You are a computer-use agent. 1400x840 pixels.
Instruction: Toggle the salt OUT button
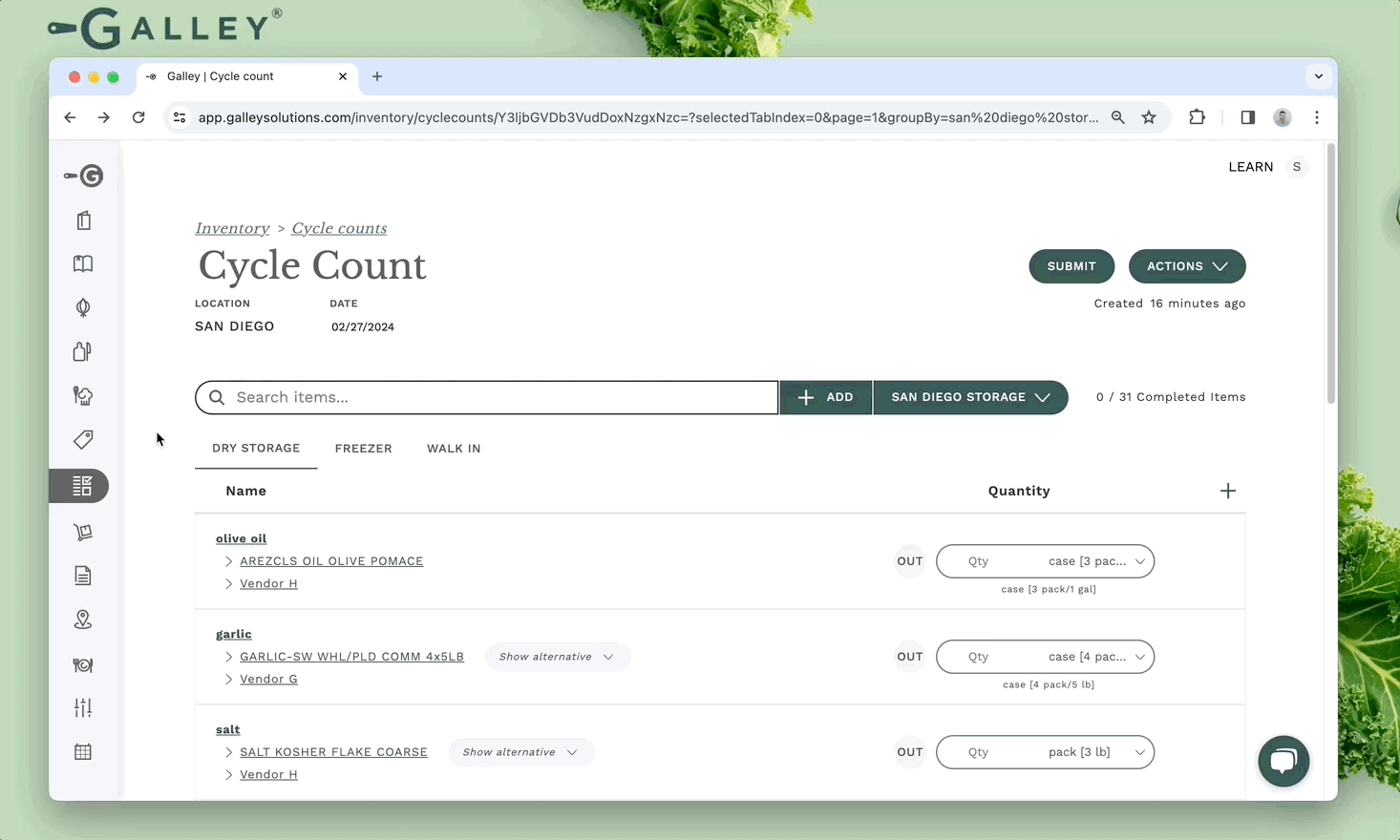(x=909, y=752)
